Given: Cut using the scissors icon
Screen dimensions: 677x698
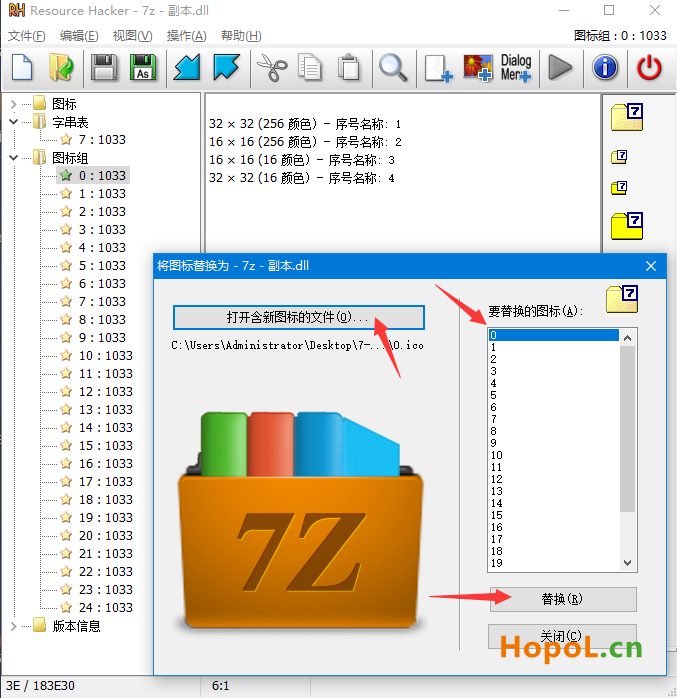Looking at the screenshot, I should click(272, 68).
